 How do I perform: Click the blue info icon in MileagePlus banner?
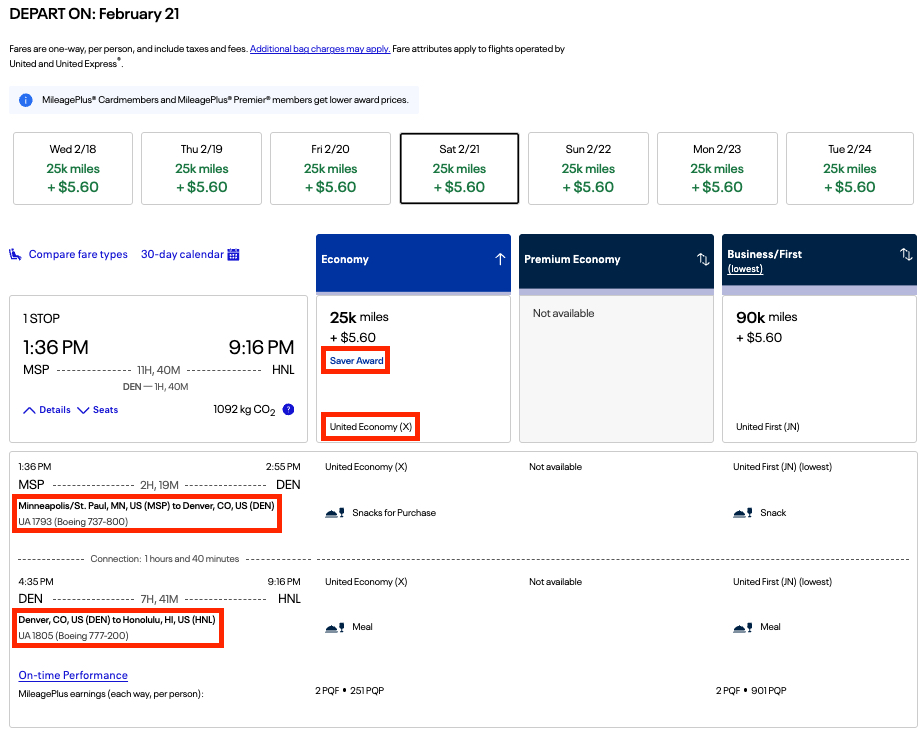(x=26, y=100)
